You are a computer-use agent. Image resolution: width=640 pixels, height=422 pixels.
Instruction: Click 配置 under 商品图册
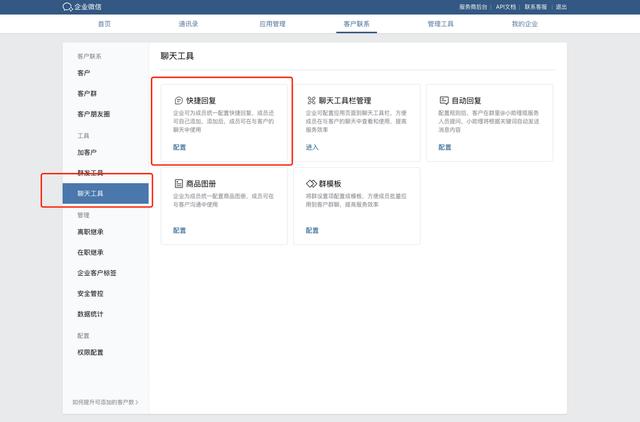179,231
